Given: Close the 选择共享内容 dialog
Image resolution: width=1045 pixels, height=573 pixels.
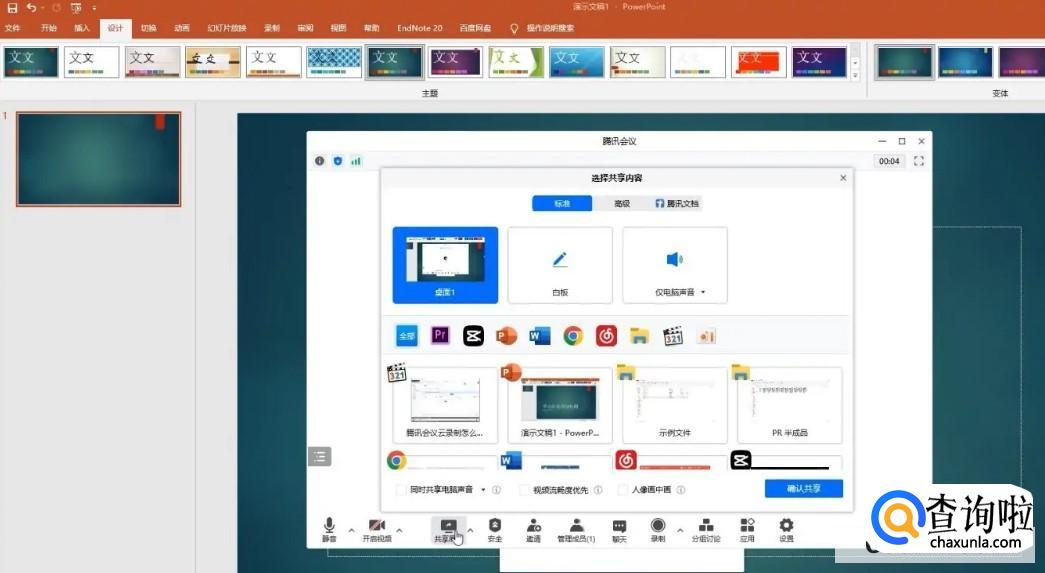Looking at the screenshot, I should pyautogui.click(x=843, y=178).
